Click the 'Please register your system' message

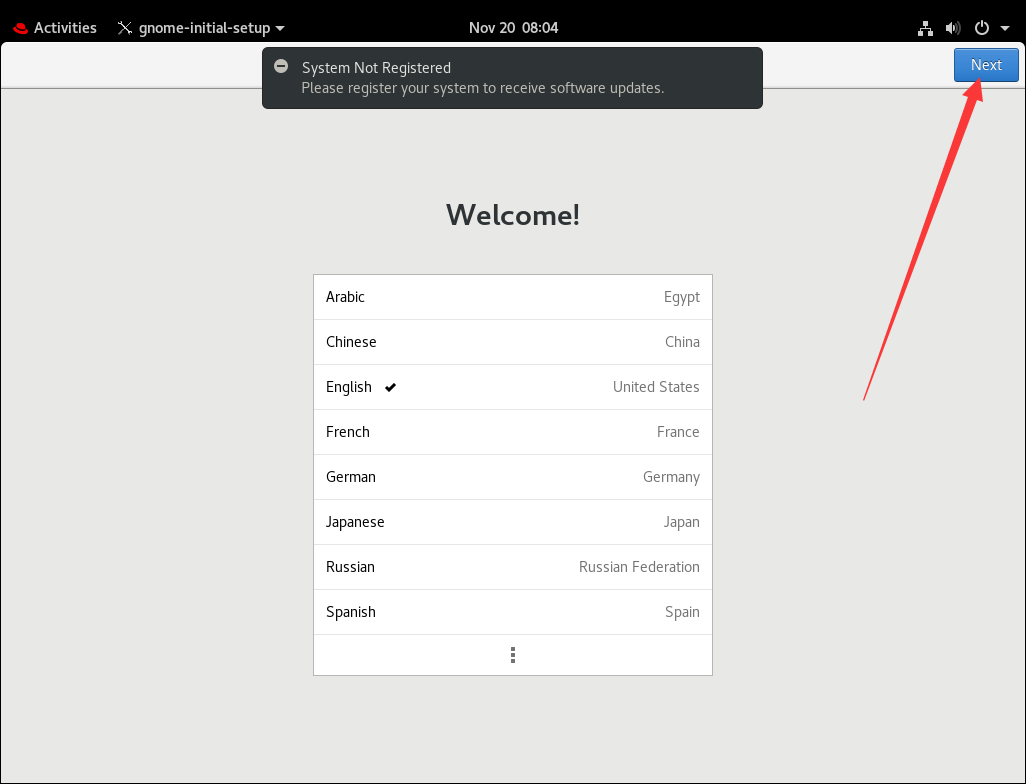482,88
